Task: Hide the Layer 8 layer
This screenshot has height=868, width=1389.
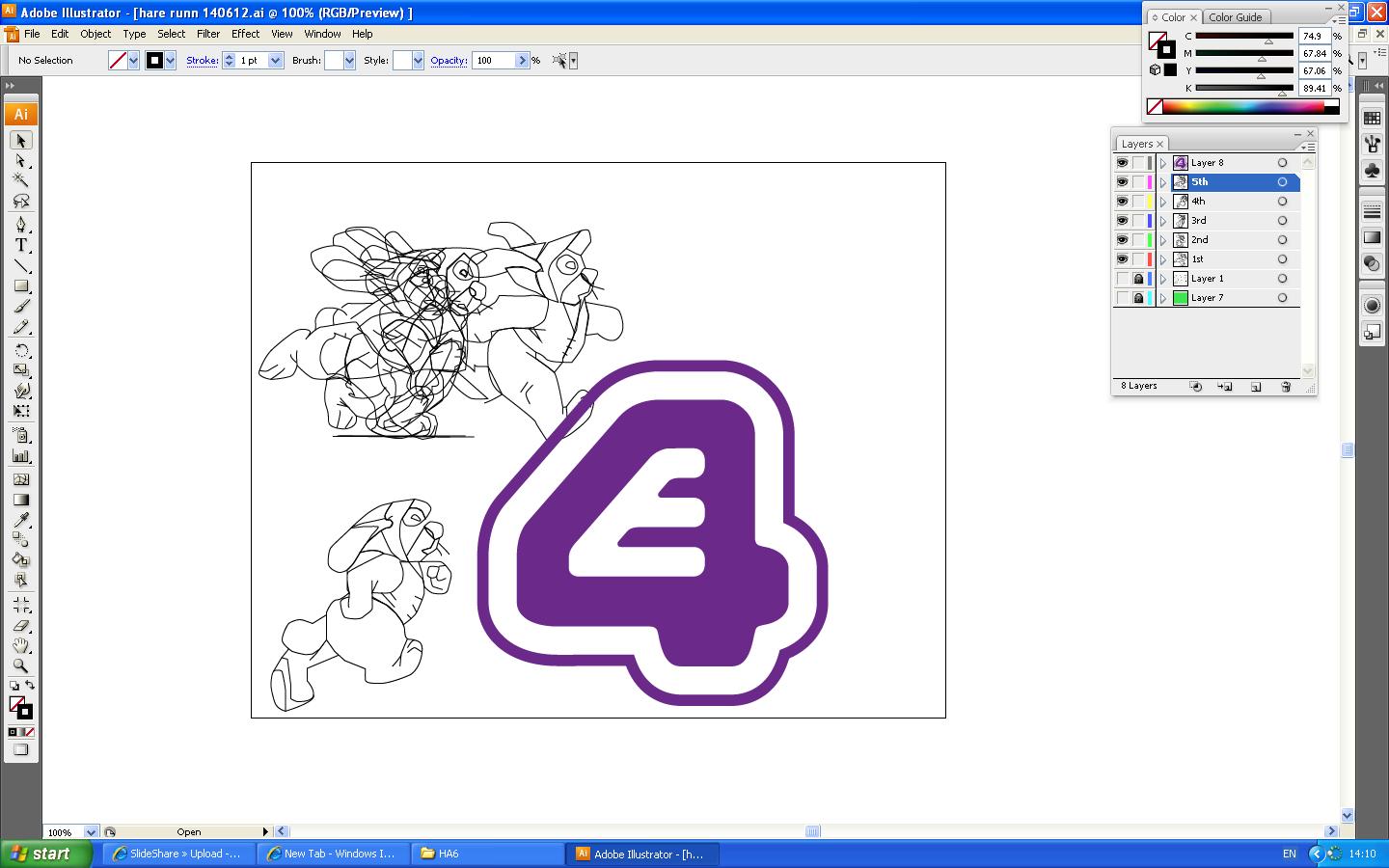Action: click(1122, 163)
